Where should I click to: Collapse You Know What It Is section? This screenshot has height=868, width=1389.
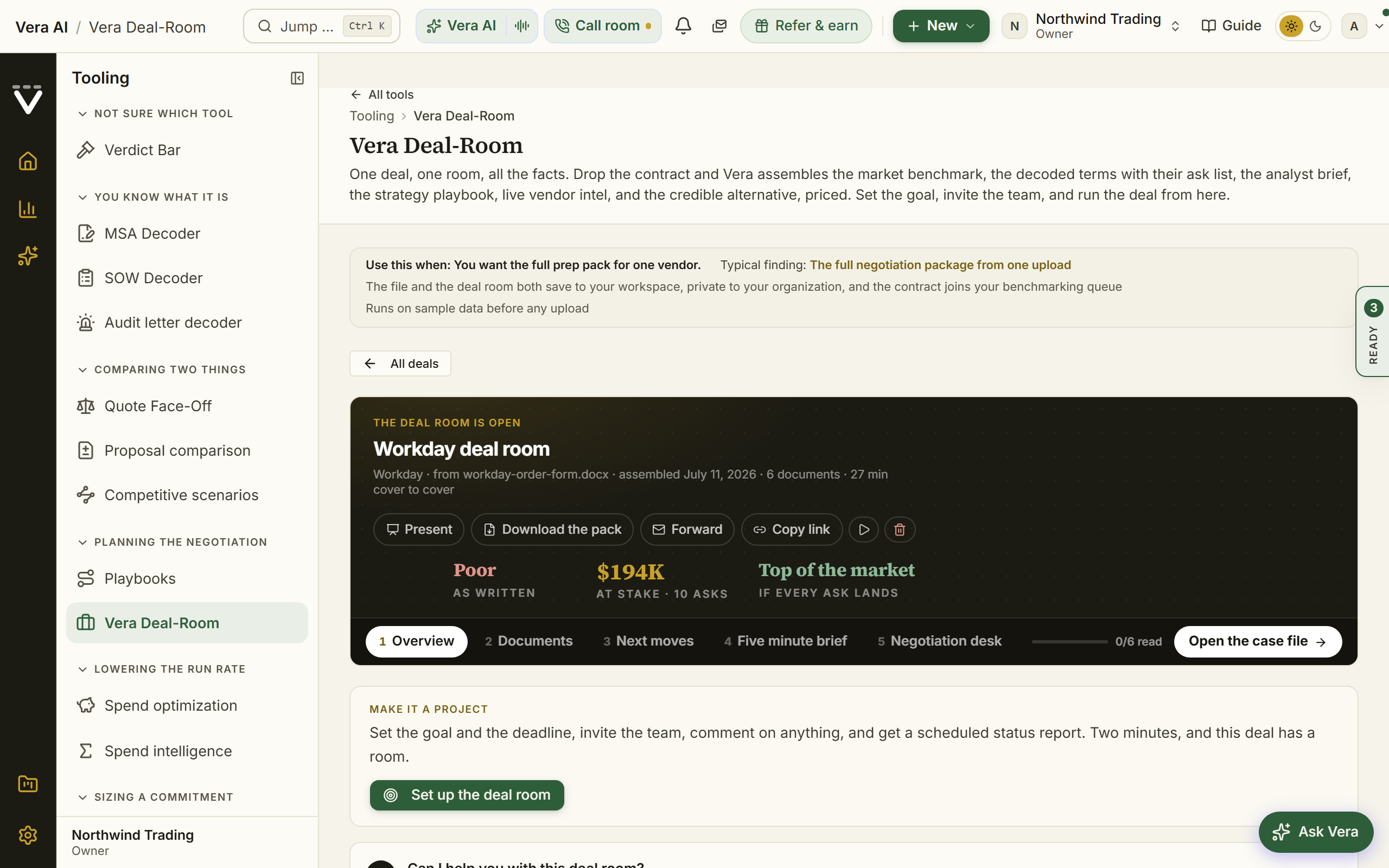tap(152, 197)
